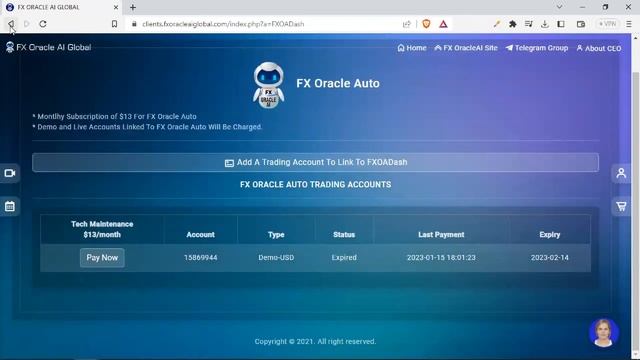Go back using browser back arrow

[11, 24]
